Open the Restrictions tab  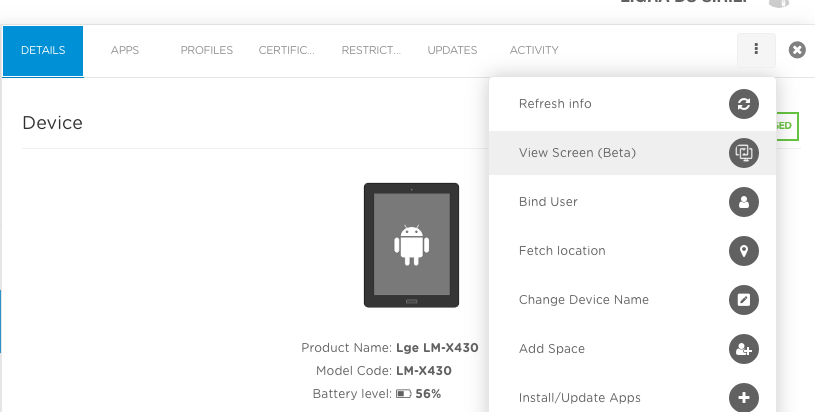pos(371,50)
